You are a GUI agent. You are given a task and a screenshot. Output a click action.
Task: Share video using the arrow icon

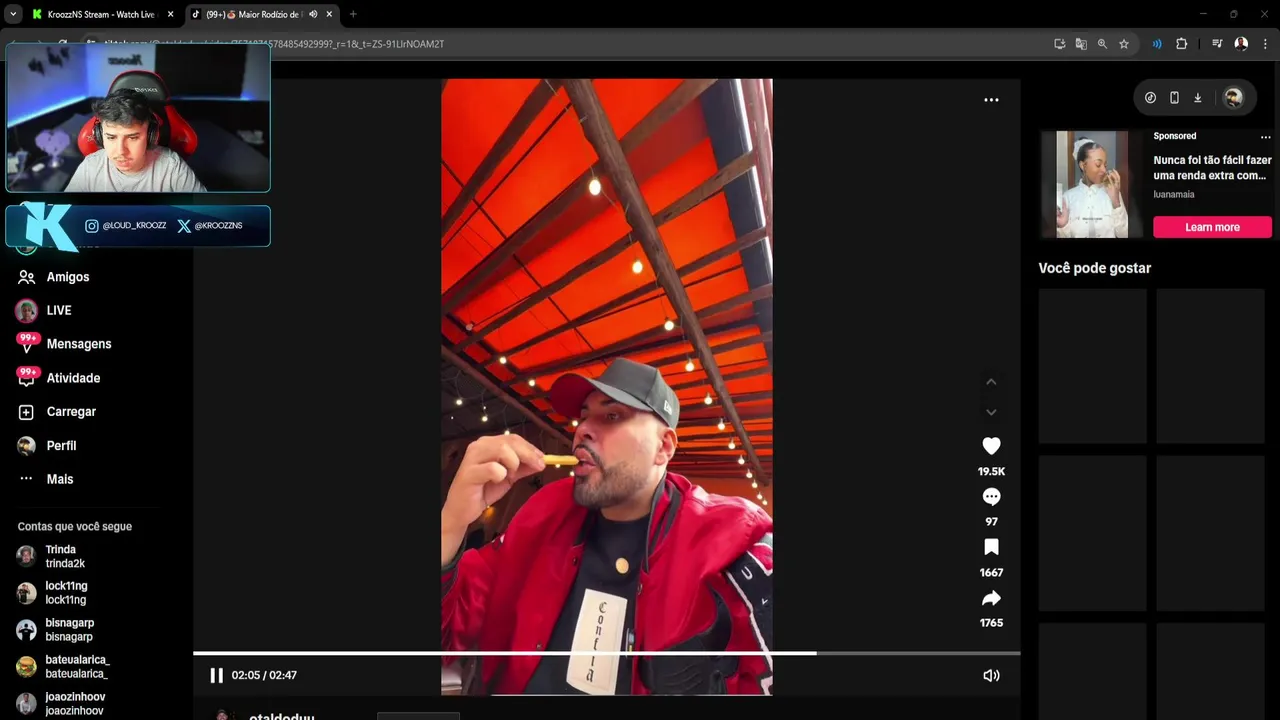(x=991, y=598)
